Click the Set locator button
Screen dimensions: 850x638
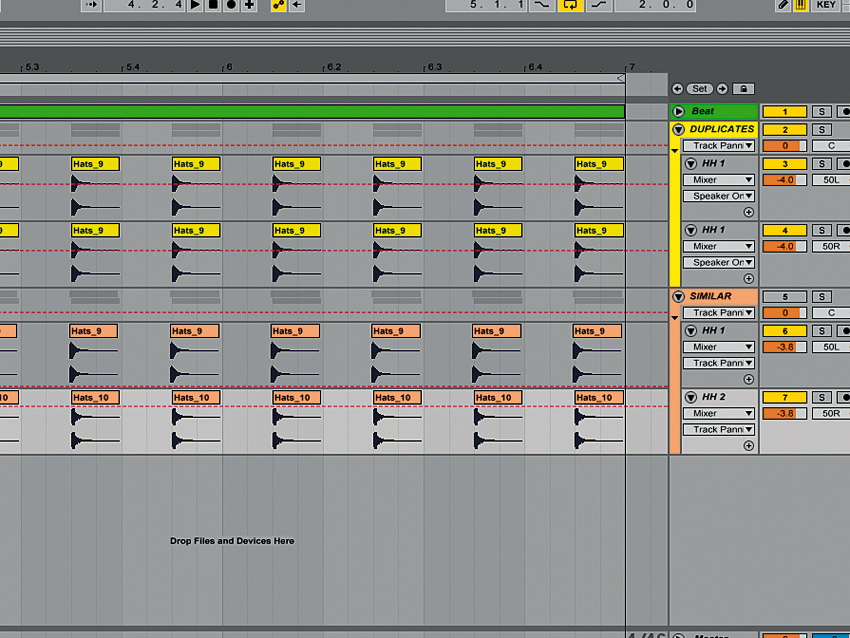(x=700, y=89)
